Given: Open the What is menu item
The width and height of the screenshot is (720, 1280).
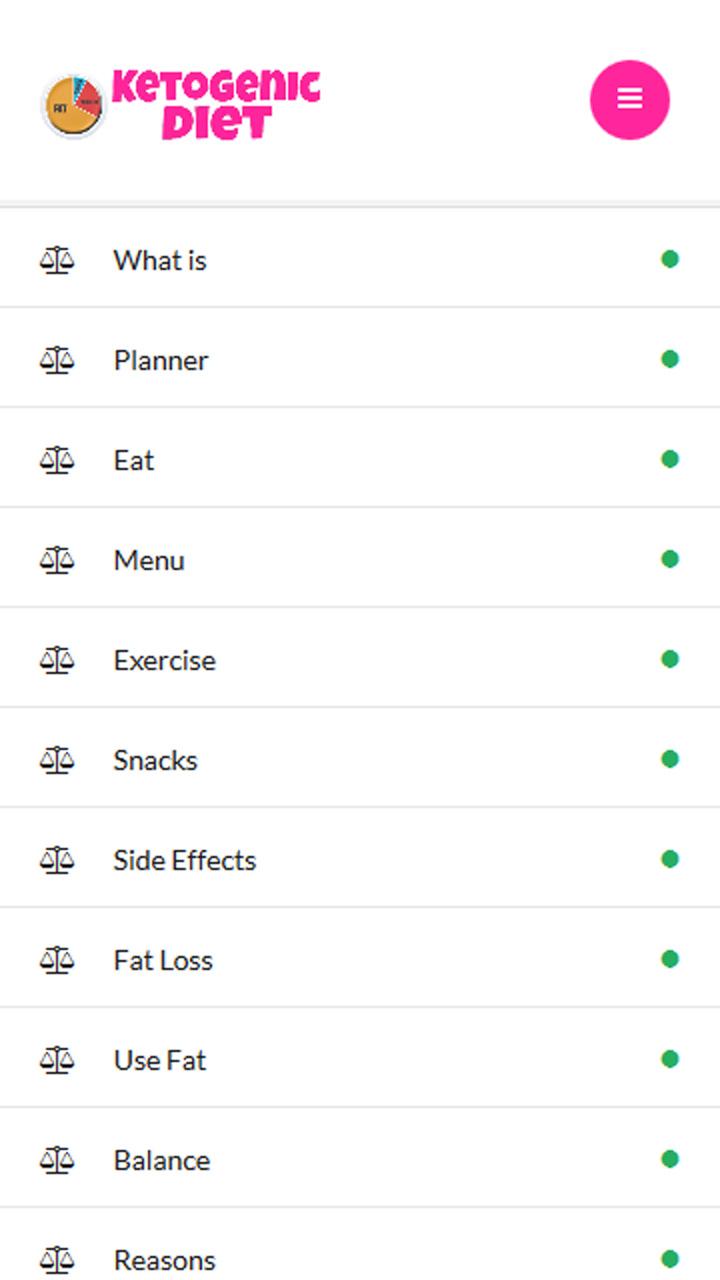Looking at the screenshot, I should click(x=360, y=260).
